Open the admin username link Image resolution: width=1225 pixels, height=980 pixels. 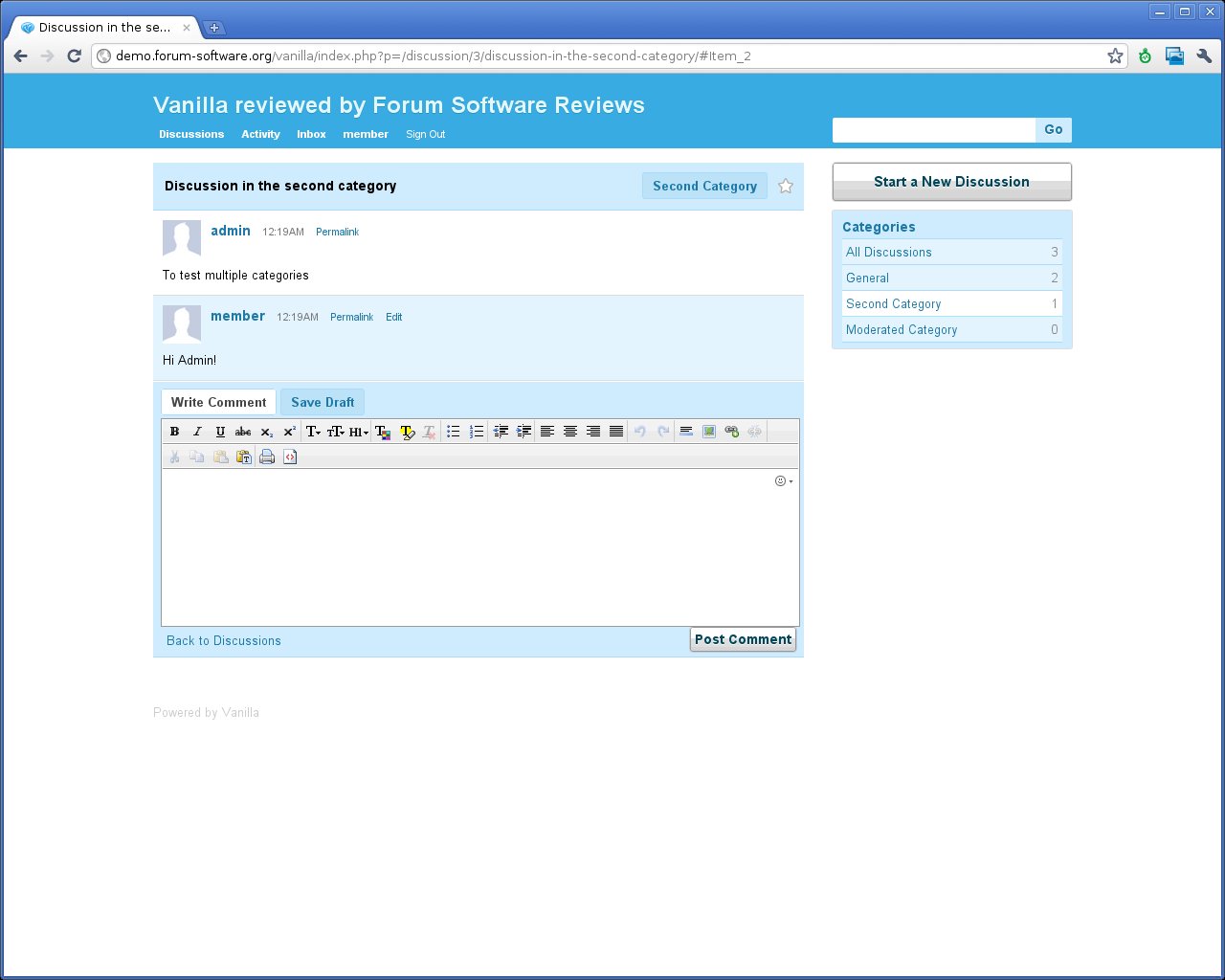231,231
